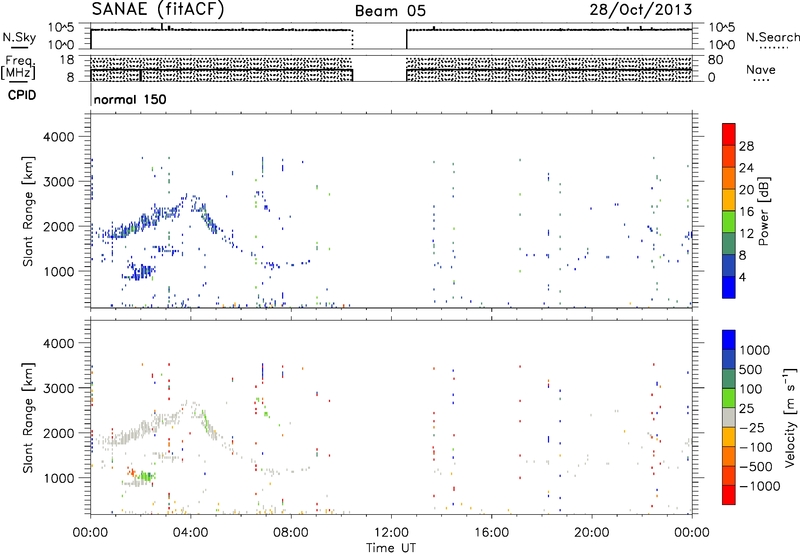
Task: Click the 08:00 time tick label
Action: pos(291,533)
